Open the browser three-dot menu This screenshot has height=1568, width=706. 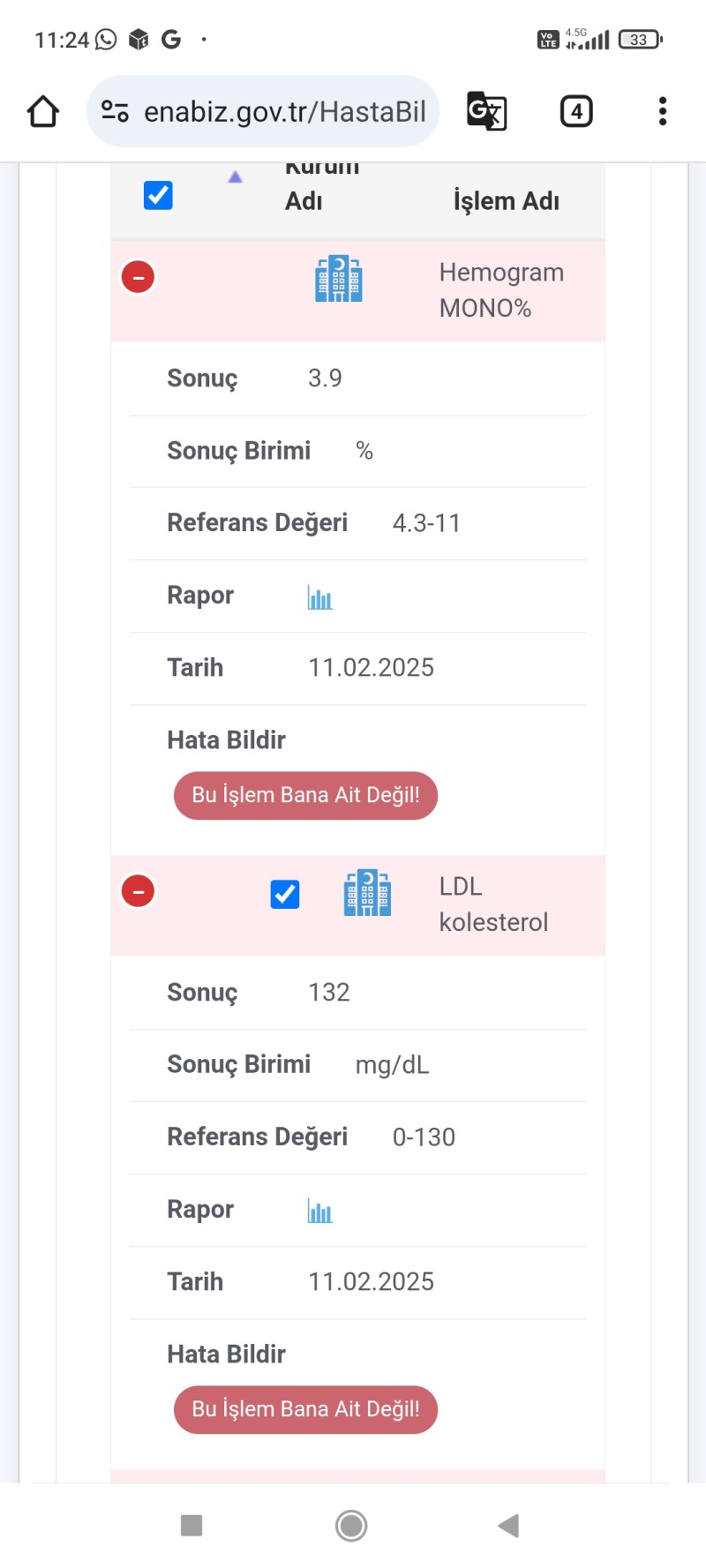662,111
